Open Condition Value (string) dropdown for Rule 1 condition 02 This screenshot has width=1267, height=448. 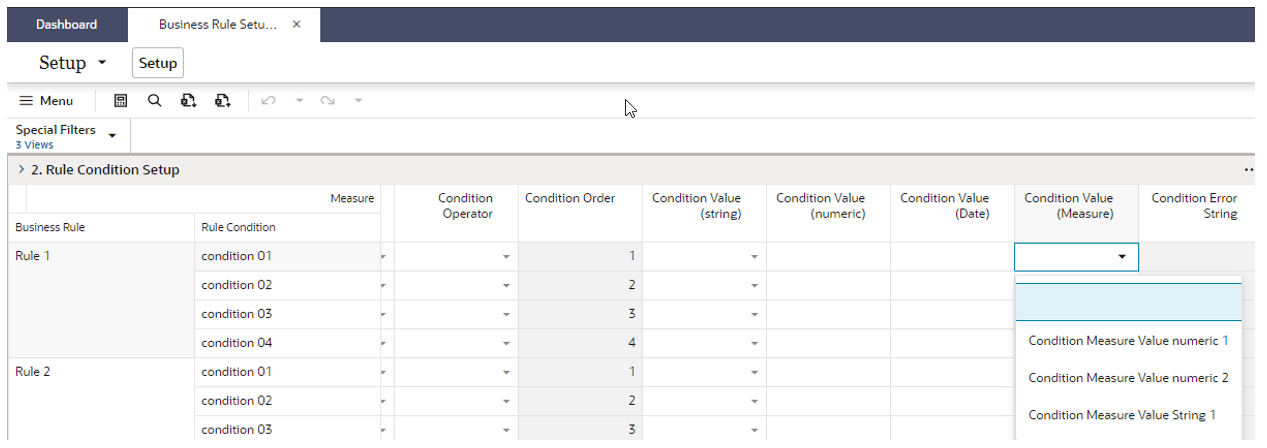755,286
